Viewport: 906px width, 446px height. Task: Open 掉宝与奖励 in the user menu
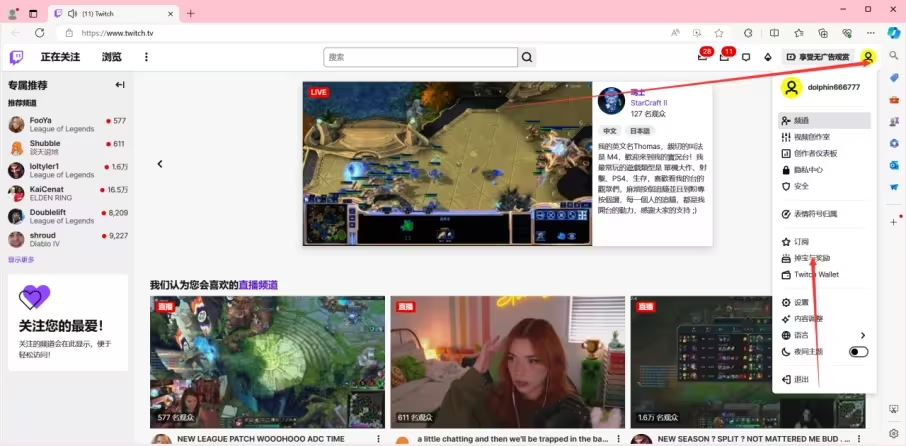824,258
